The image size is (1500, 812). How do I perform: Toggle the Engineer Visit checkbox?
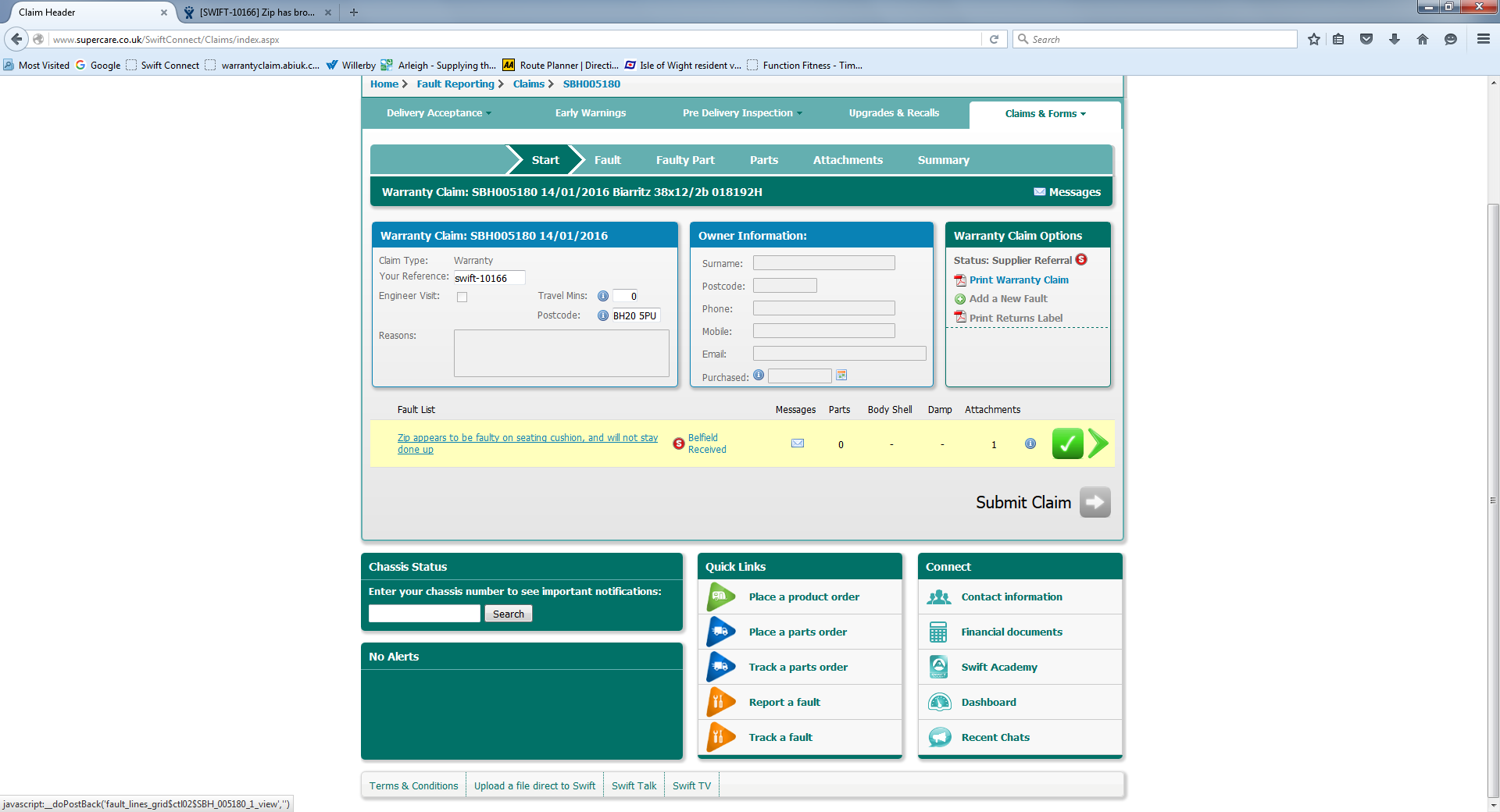(462, 297)
